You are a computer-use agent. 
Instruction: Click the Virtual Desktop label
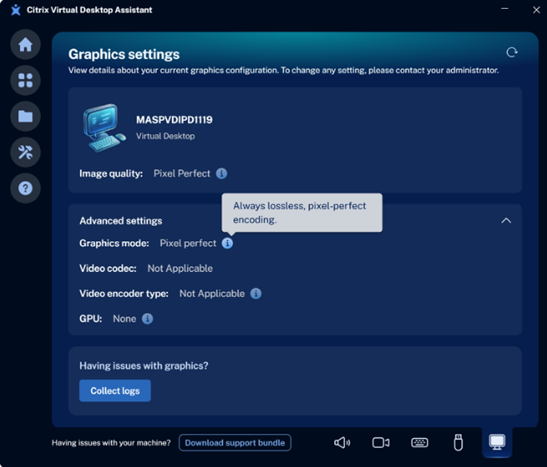(165, 136)
